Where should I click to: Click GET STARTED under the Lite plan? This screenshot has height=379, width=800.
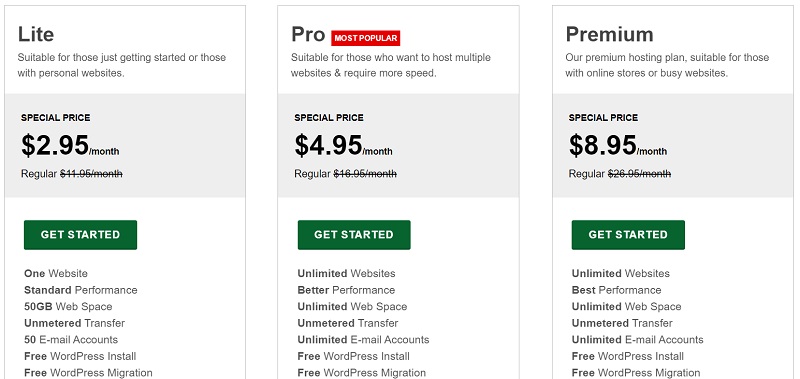tap(80, 235)
